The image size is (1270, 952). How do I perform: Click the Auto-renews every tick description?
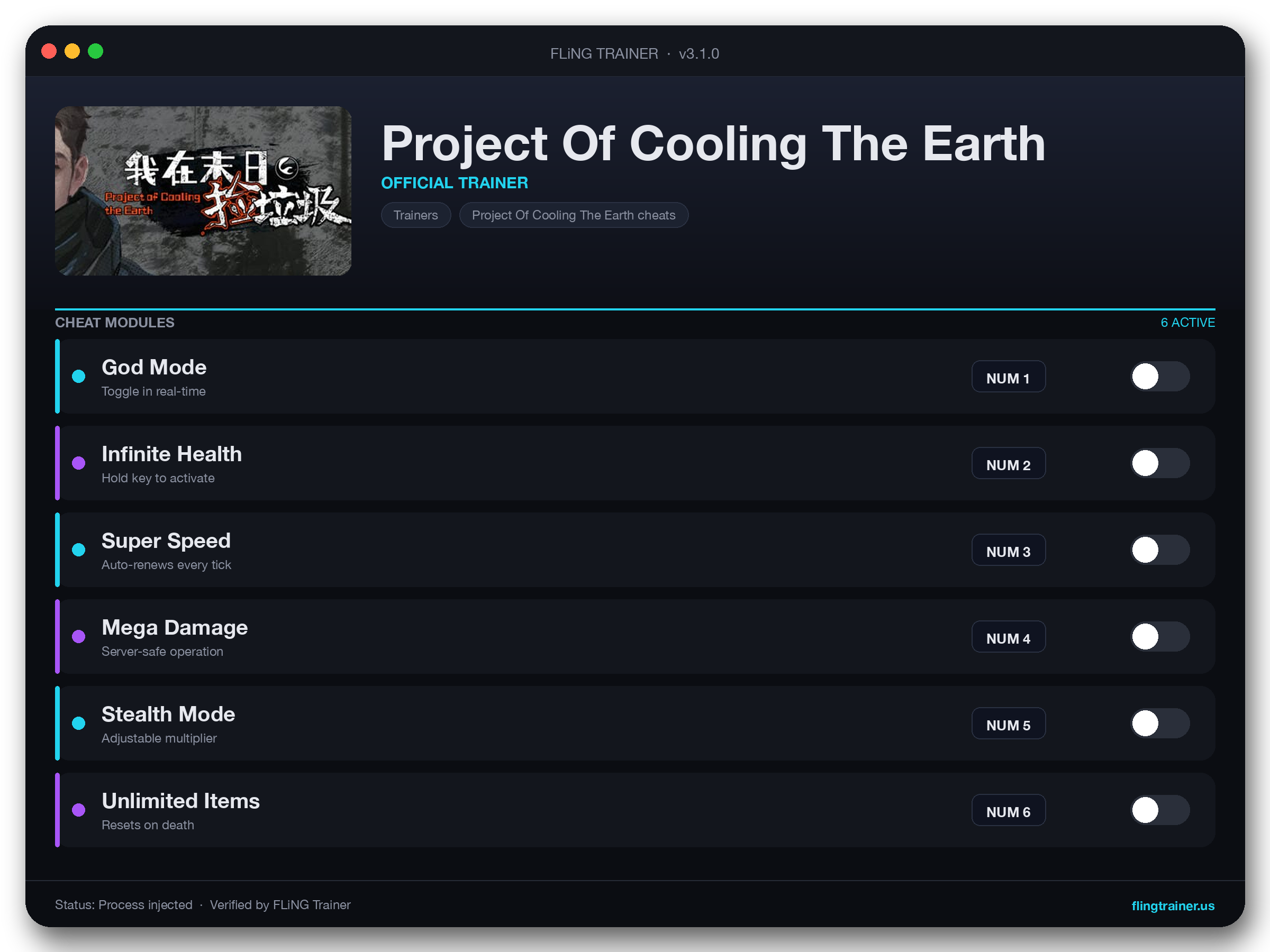click(x=166, y=565)
